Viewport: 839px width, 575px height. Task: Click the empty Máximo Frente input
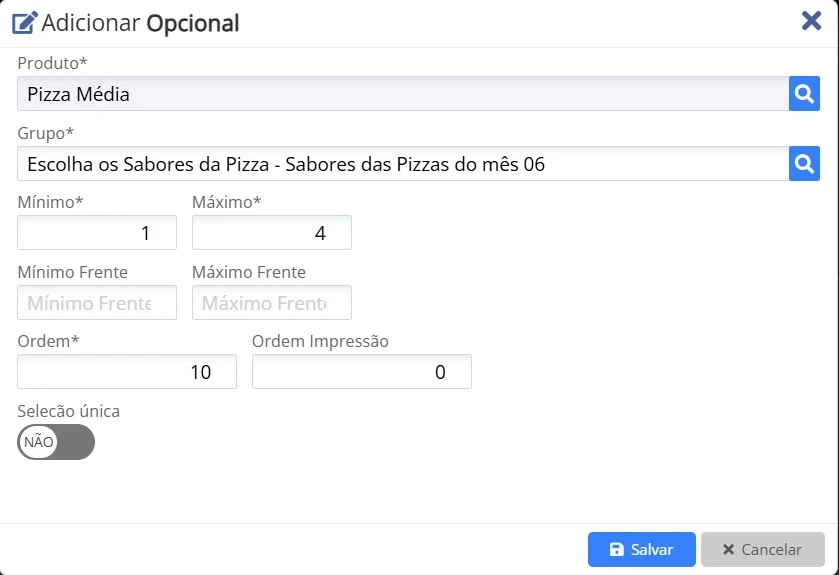272,303
